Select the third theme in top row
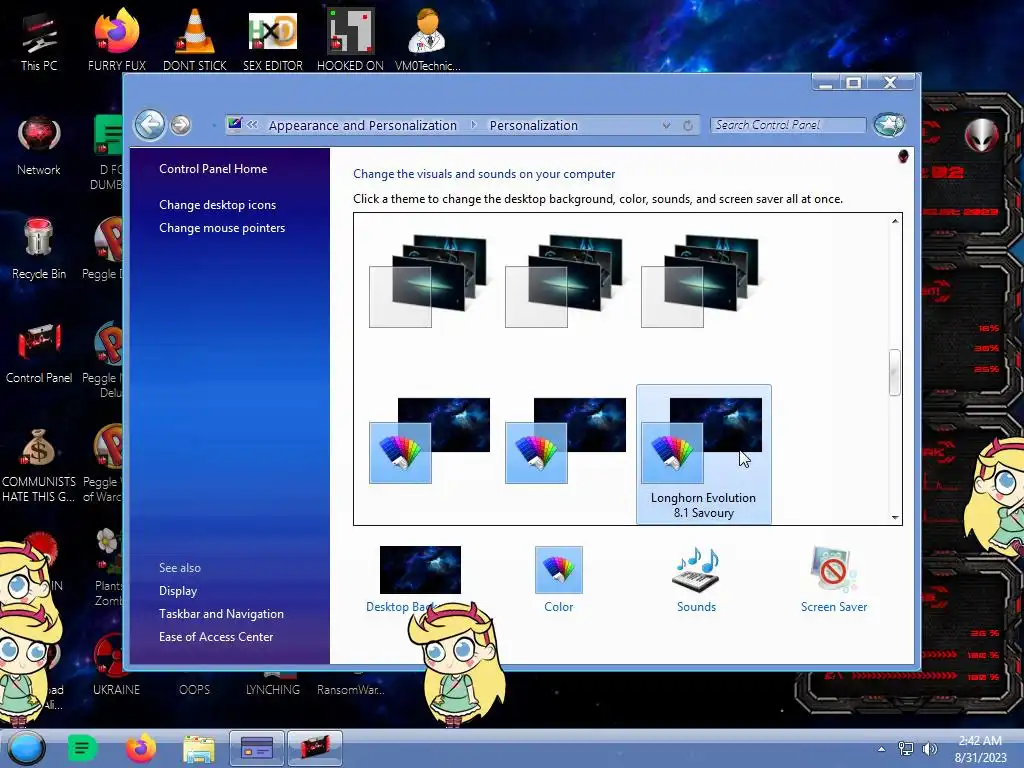Image resolution: width=1024 pixels, height=768 pixels. point(699,281)
